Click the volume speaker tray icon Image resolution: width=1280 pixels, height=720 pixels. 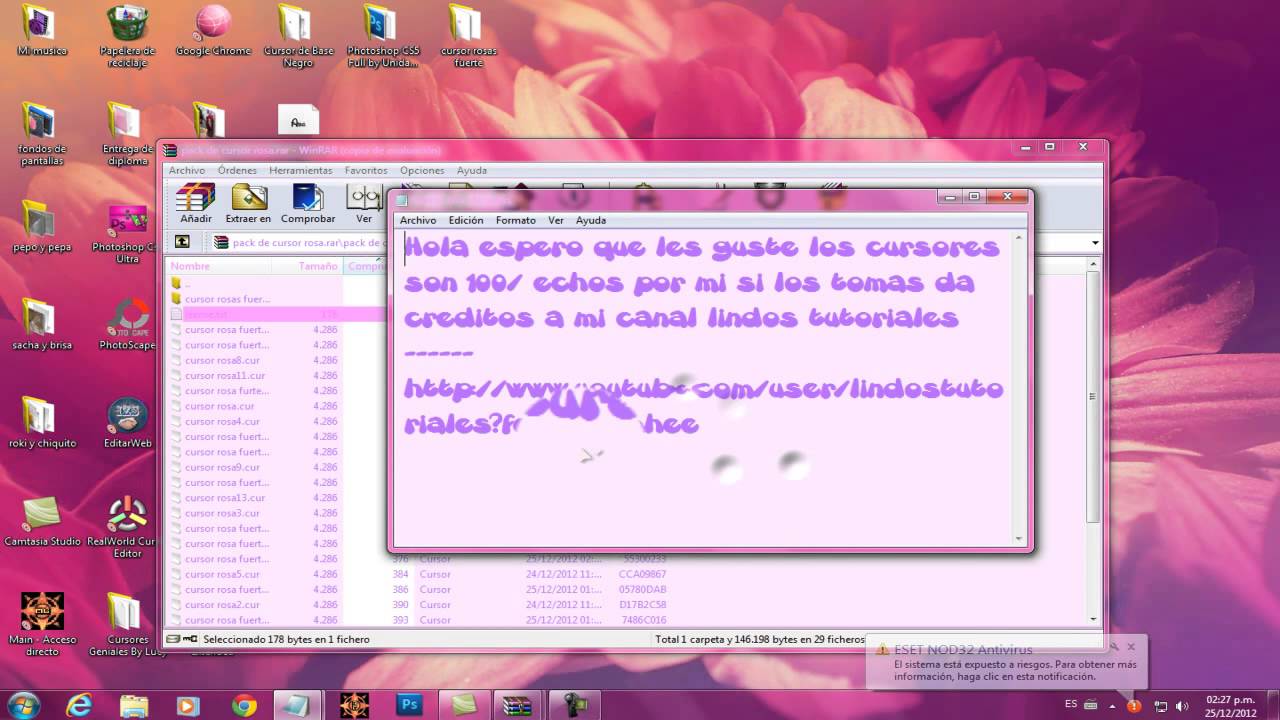click(1183, 705)
